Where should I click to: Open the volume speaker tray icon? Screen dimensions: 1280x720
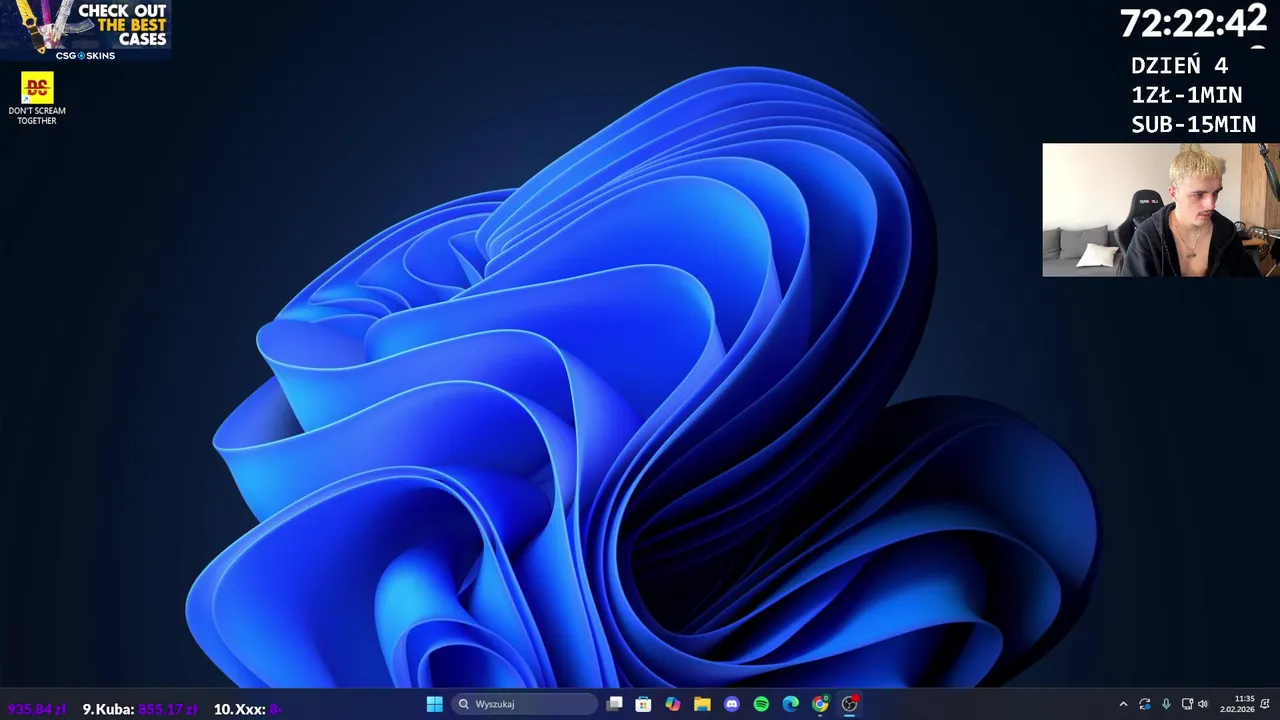coord(1203,704)
